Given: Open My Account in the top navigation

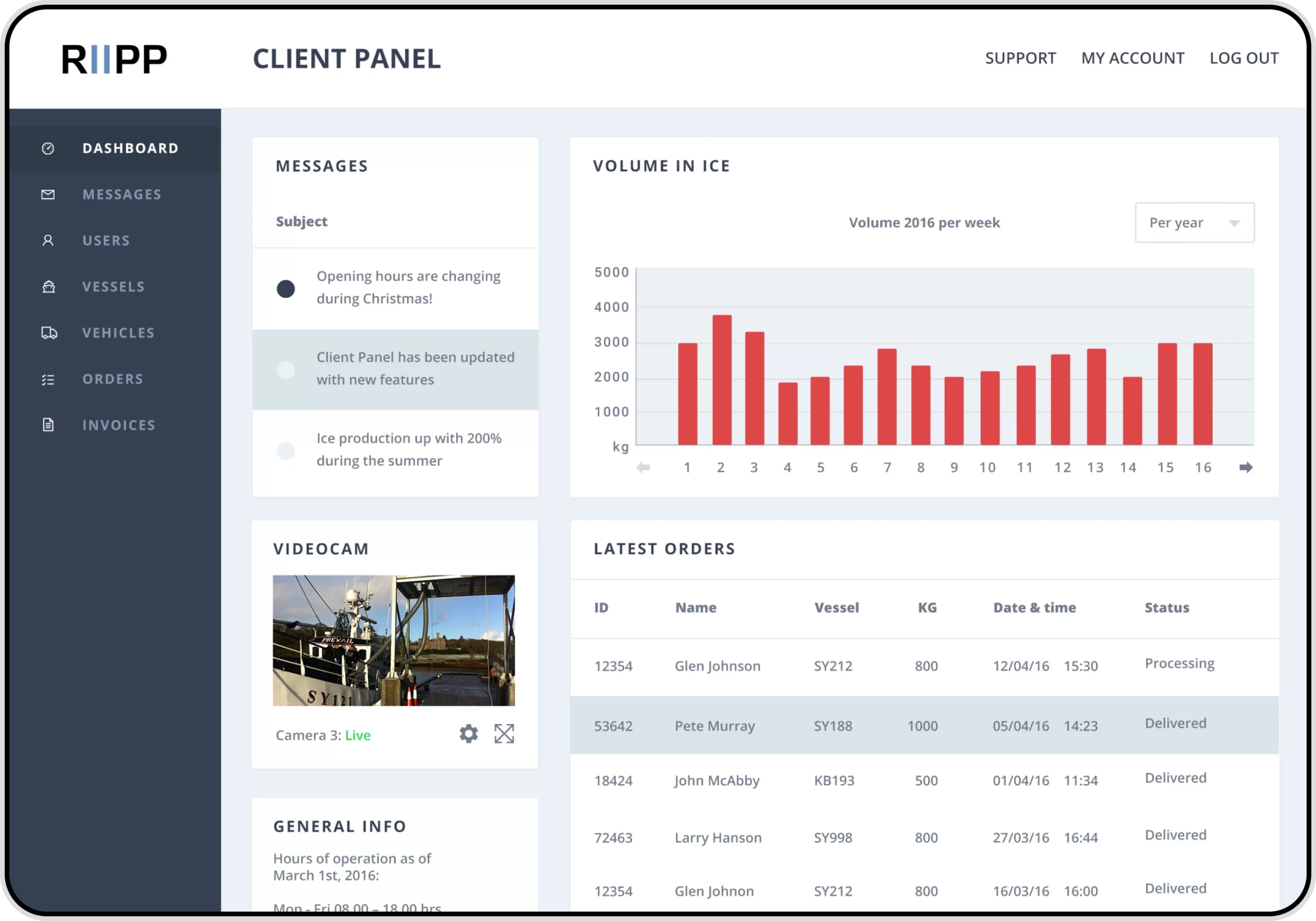Looking at the screenshot, I should 1132,59.
